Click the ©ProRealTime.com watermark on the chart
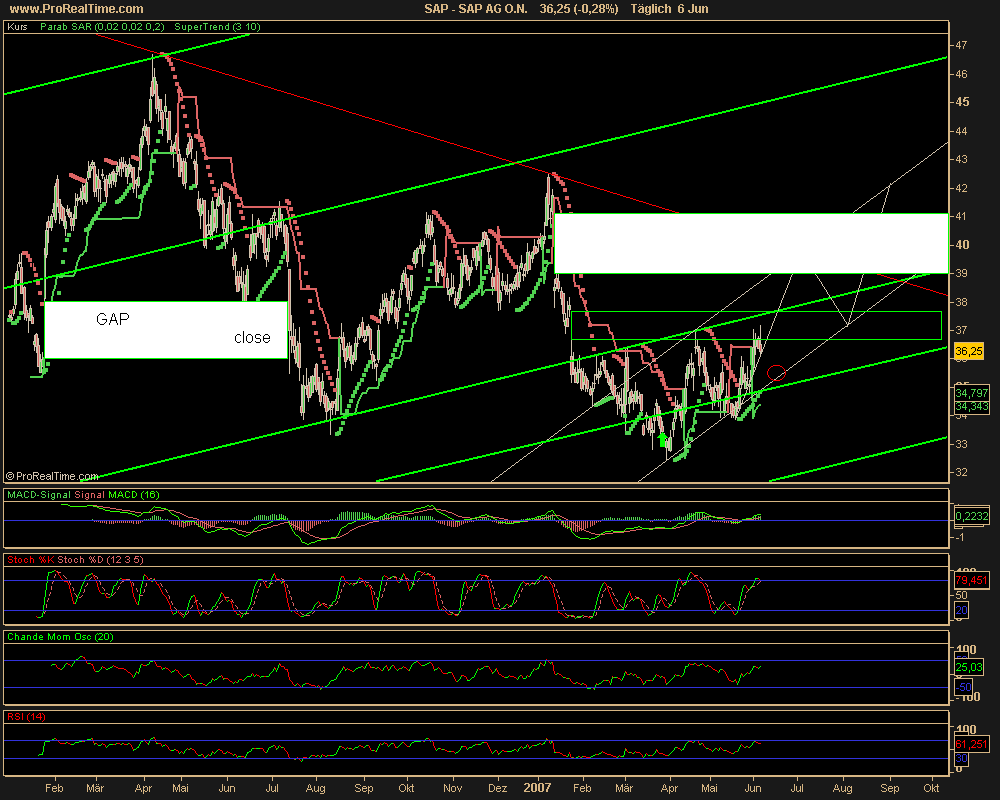This screenshot has height=800, width=1000. pyautogui.click(x=52, y=476)
